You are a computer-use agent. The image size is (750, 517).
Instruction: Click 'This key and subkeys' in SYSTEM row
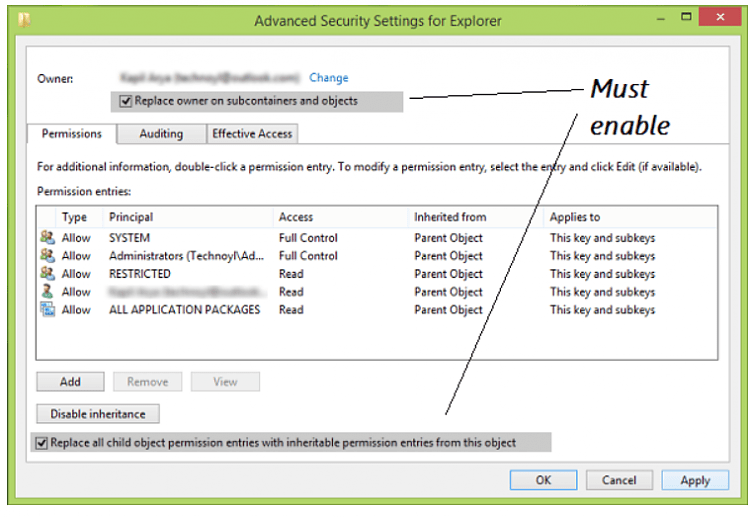(x=602, y=238)
